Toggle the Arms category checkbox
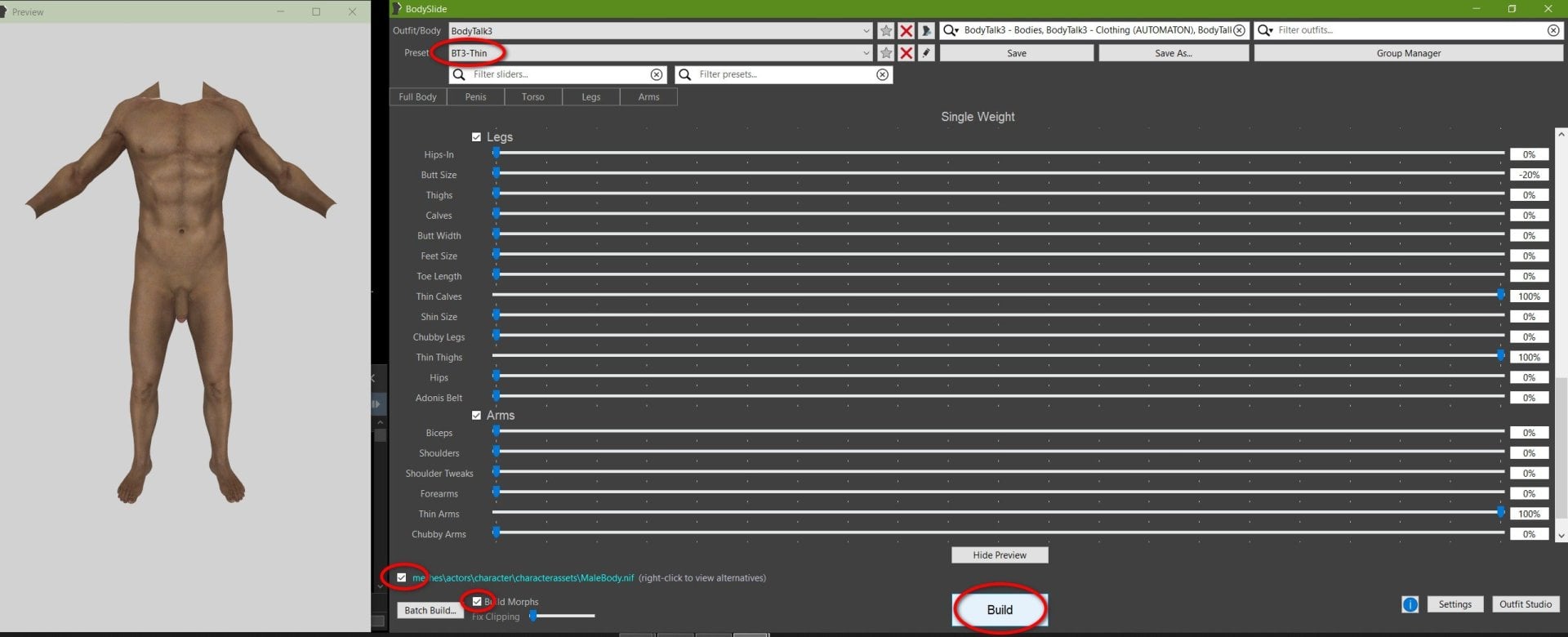 coord(476,416)
